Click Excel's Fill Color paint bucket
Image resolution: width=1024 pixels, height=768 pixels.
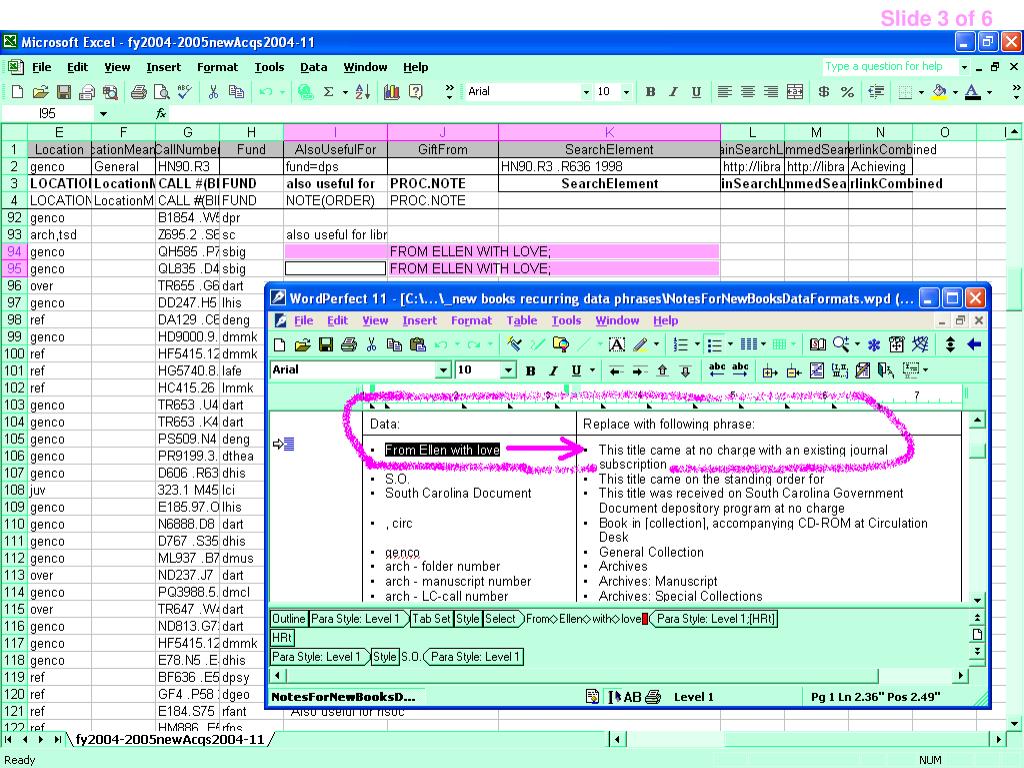click(939, 92)
